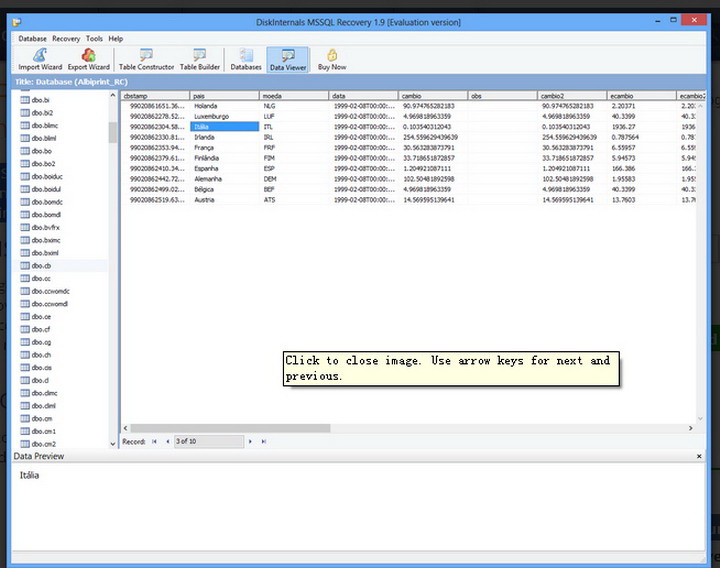
Task: Go to the previous record
Action: coord(168,441)
